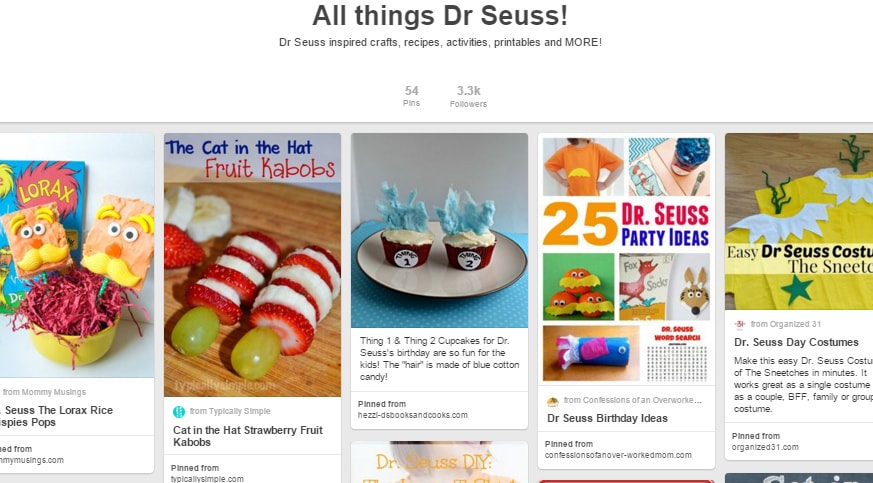The image size is (873, 483).
Task: Click the Organized 31 source logo icon
Action: pos(740,324)
